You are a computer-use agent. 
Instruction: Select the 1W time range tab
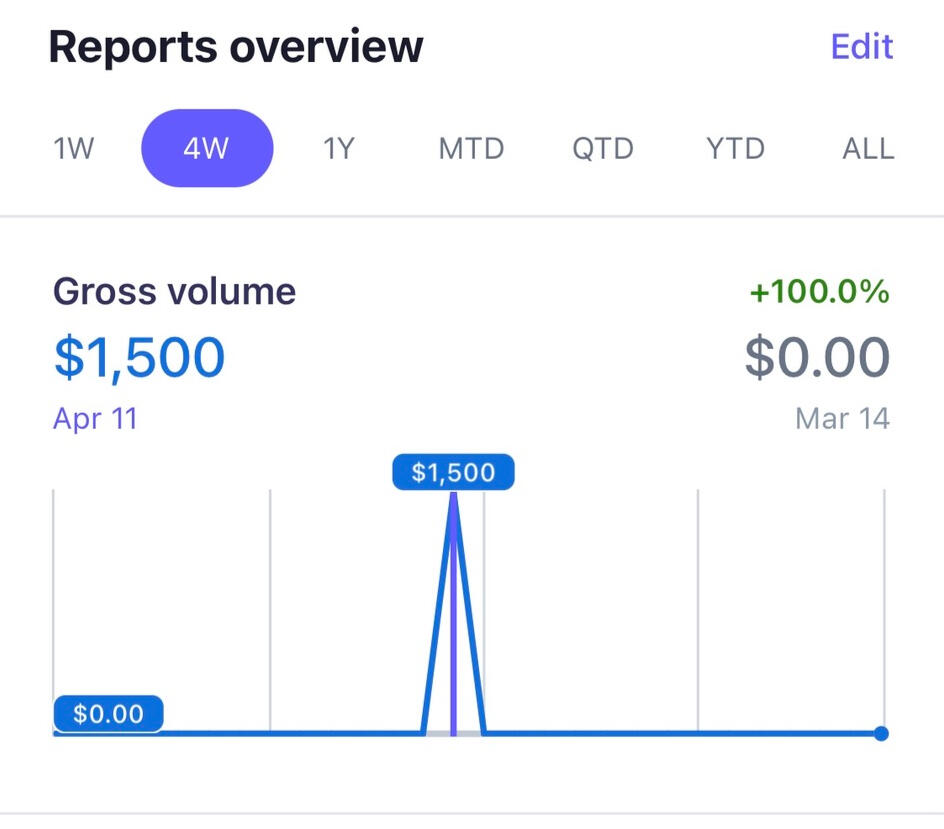(73, 149)
